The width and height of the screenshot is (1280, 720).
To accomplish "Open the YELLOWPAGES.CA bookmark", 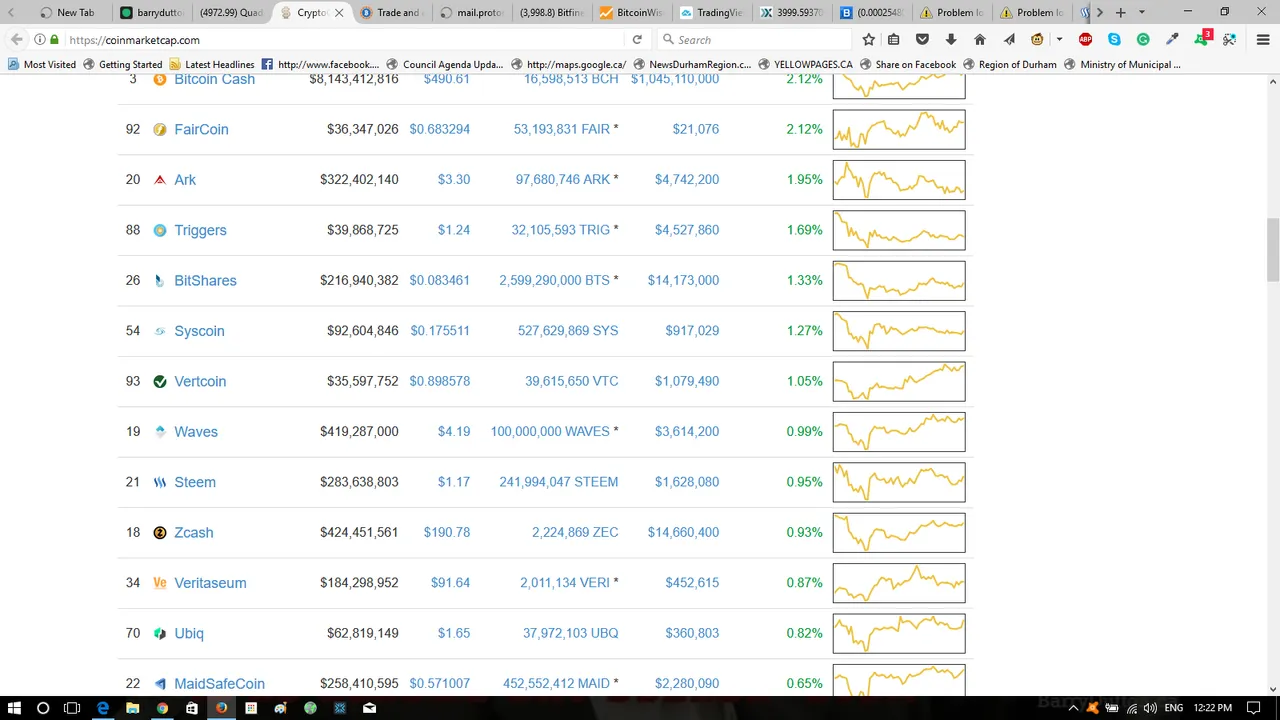I will [x=805, y=64].
